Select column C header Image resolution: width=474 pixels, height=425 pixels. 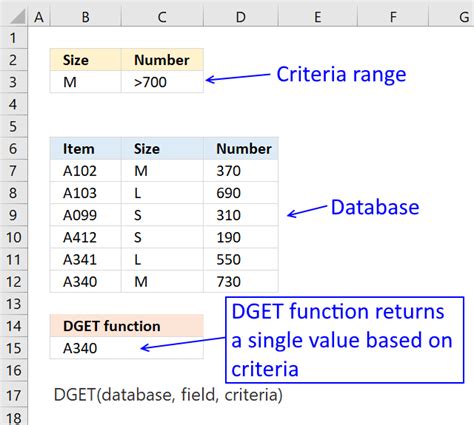click(x=162, y=17)
